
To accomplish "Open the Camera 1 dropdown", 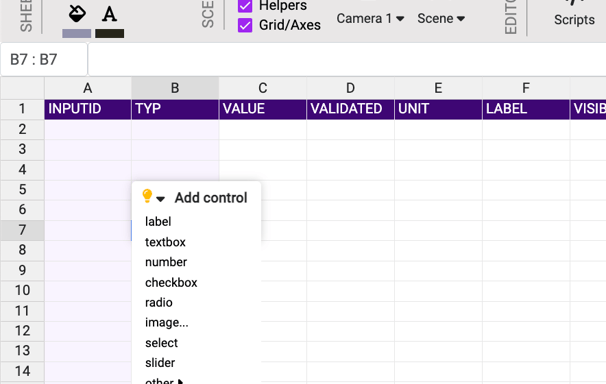I will 370,18.
